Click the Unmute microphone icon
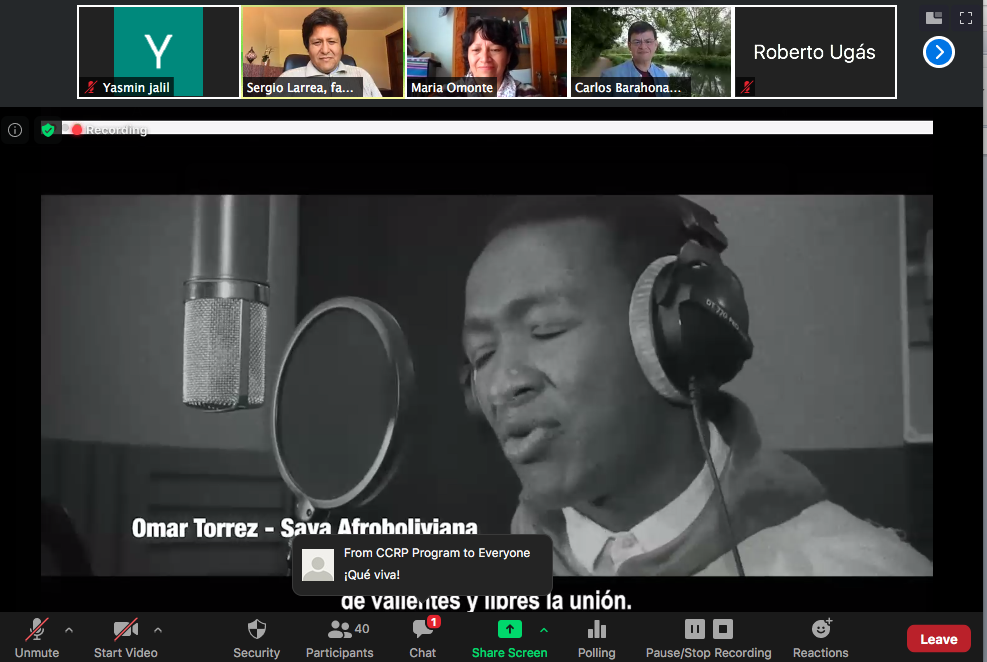Viewport: 987px width, 662px height. coord(37,630)
